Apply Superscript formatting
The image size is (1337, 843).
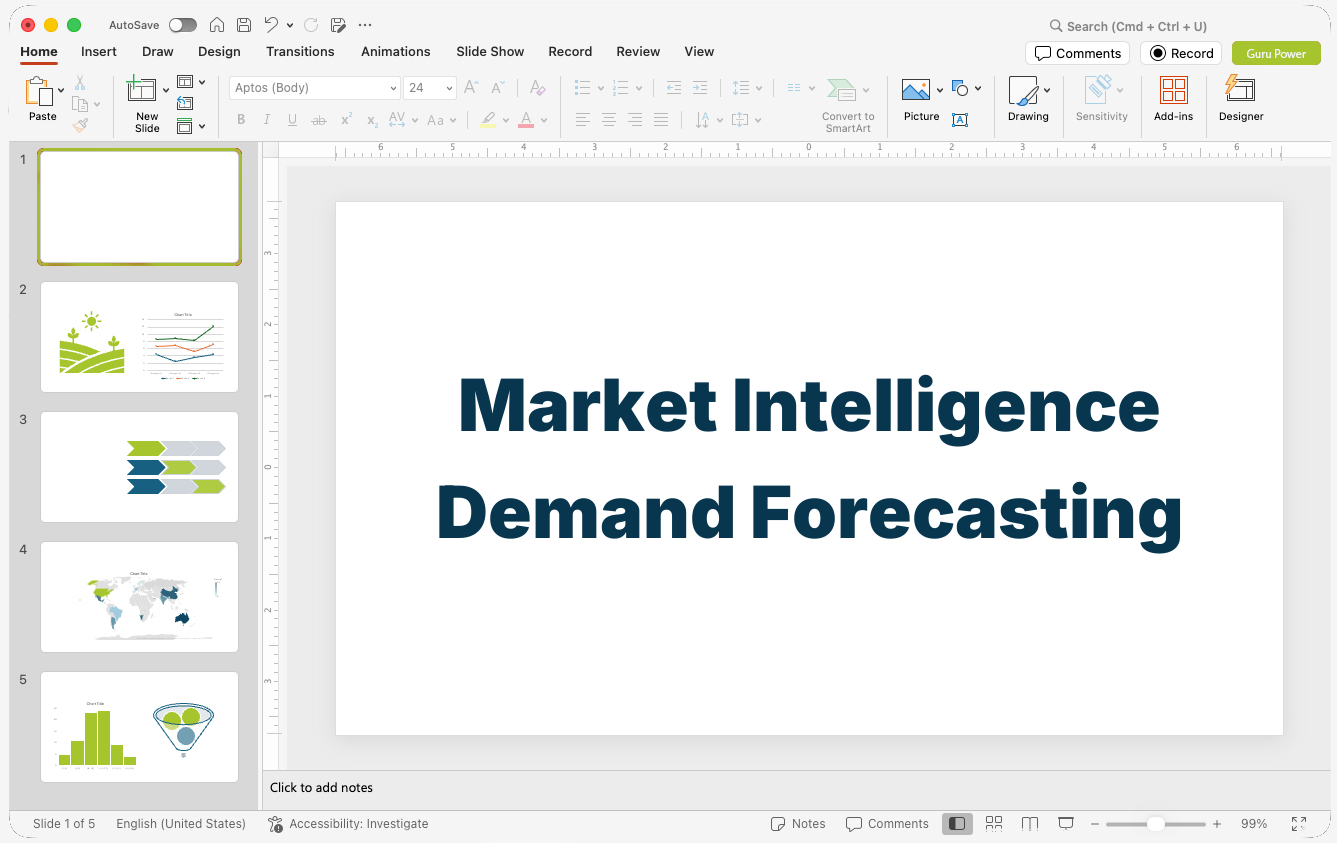click(346, 120)
